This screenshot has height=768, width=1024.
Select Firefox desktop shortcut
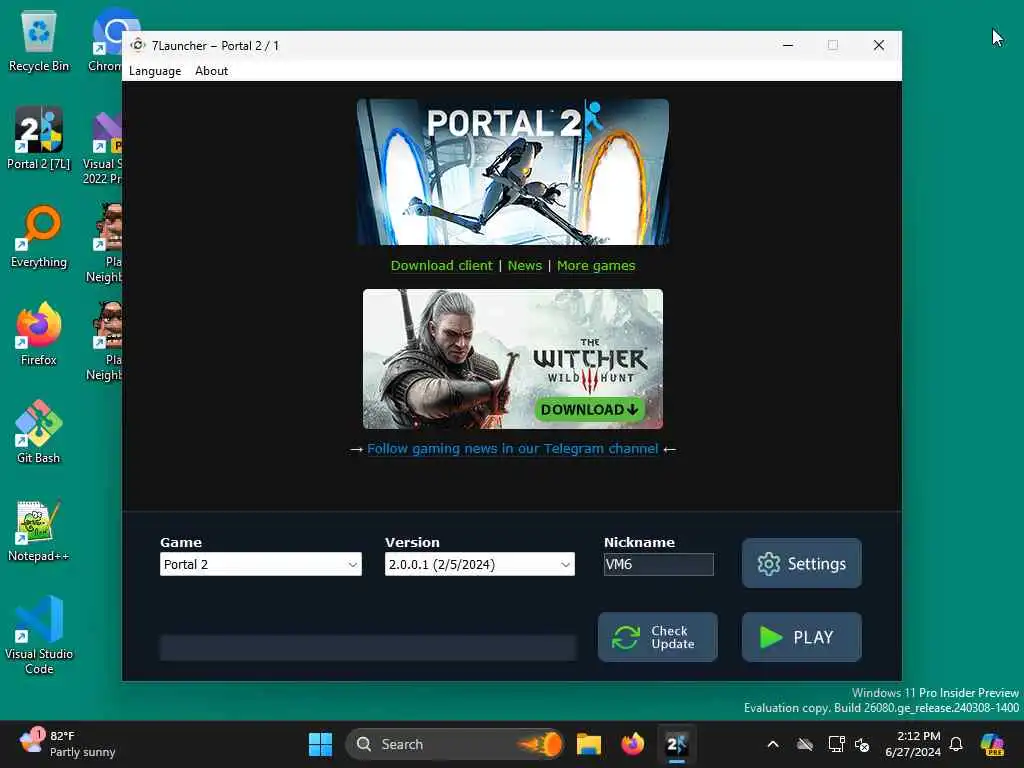pos(39,334)
